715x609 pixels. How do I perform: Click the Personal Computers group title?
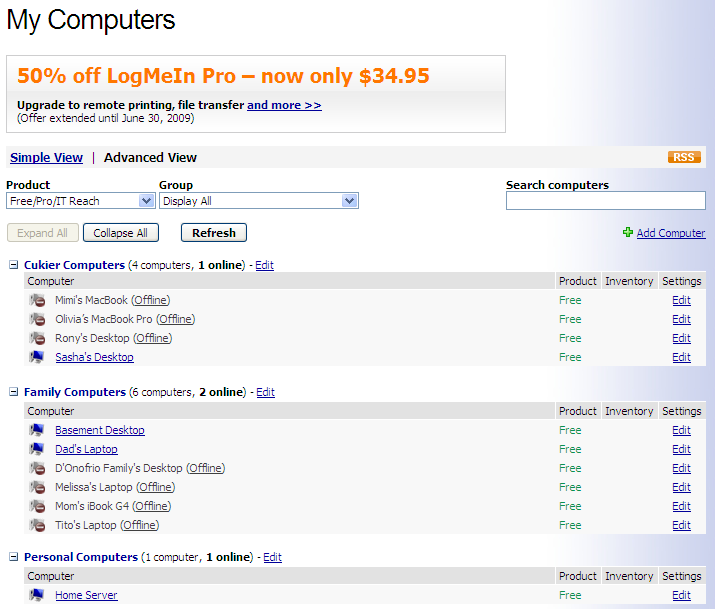click(81, 557)
